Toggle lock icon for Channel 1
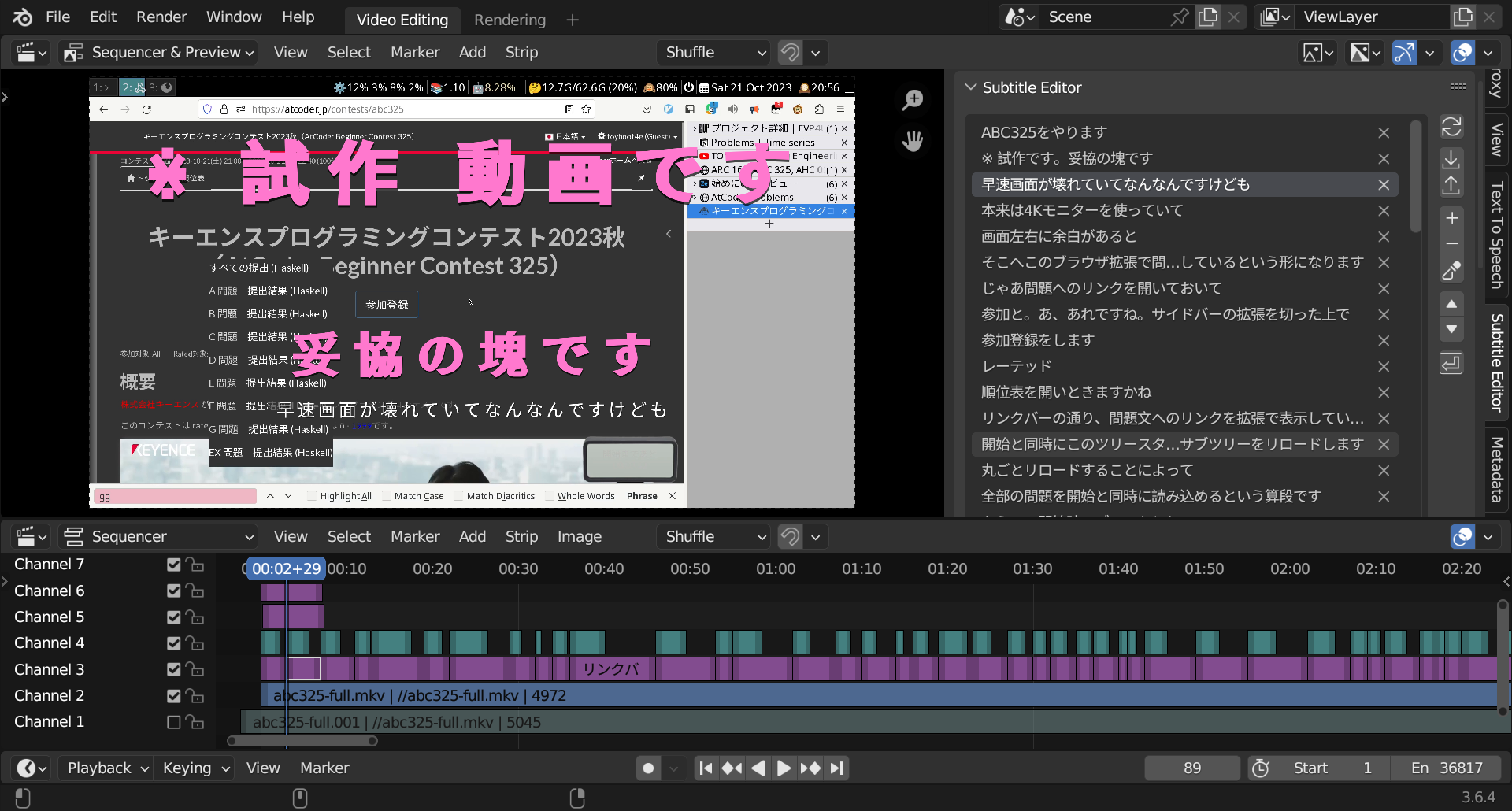This screenshot has width=1512, height=811. point(195,722)
